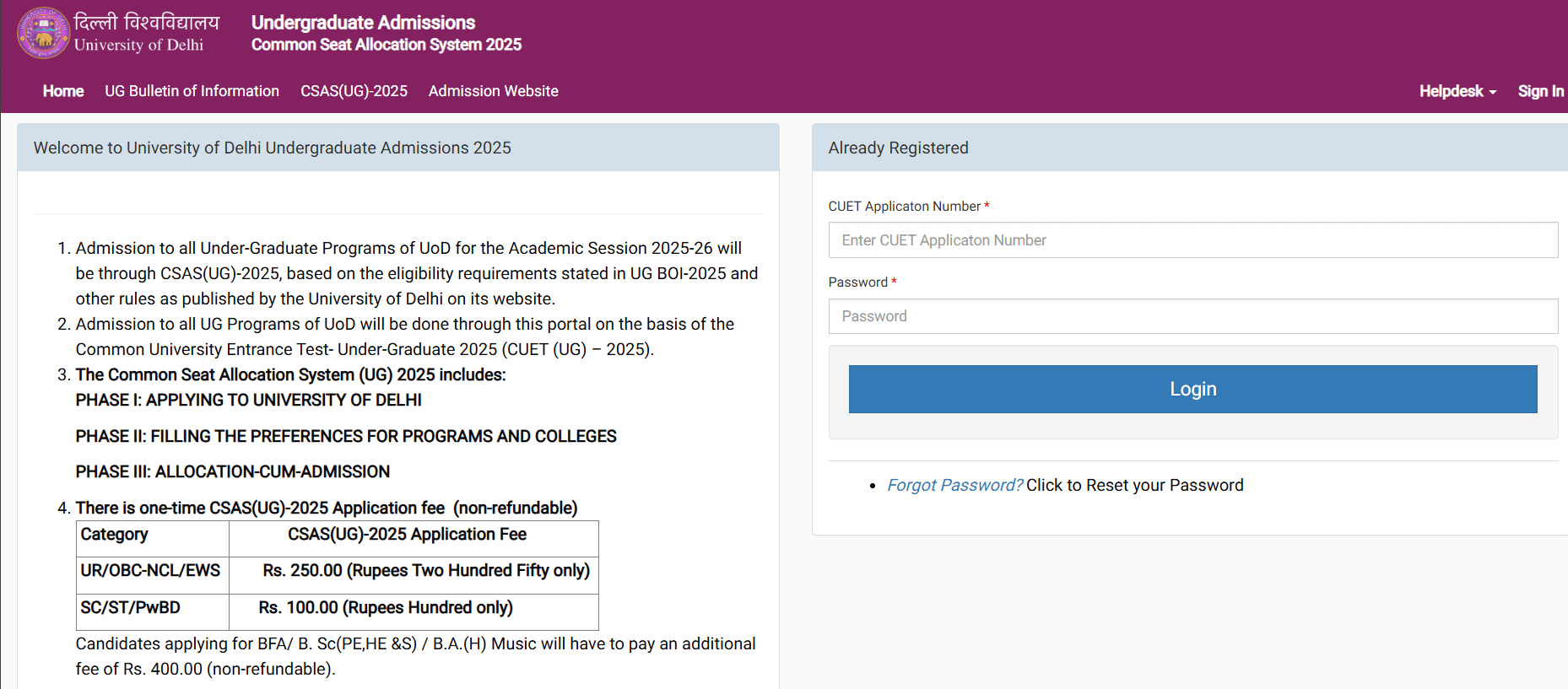Click the red asterisk beside Password
Viewport: 1568px width, 689px height.
(894, 281)
